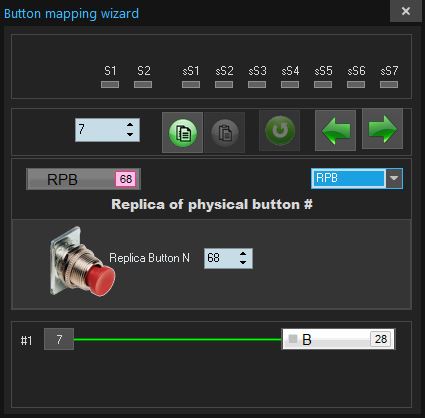Increase button number 7 with up arrow
The height and width of the screenshot is (418, 425).
pyautogui.click(x=130, y=125)
